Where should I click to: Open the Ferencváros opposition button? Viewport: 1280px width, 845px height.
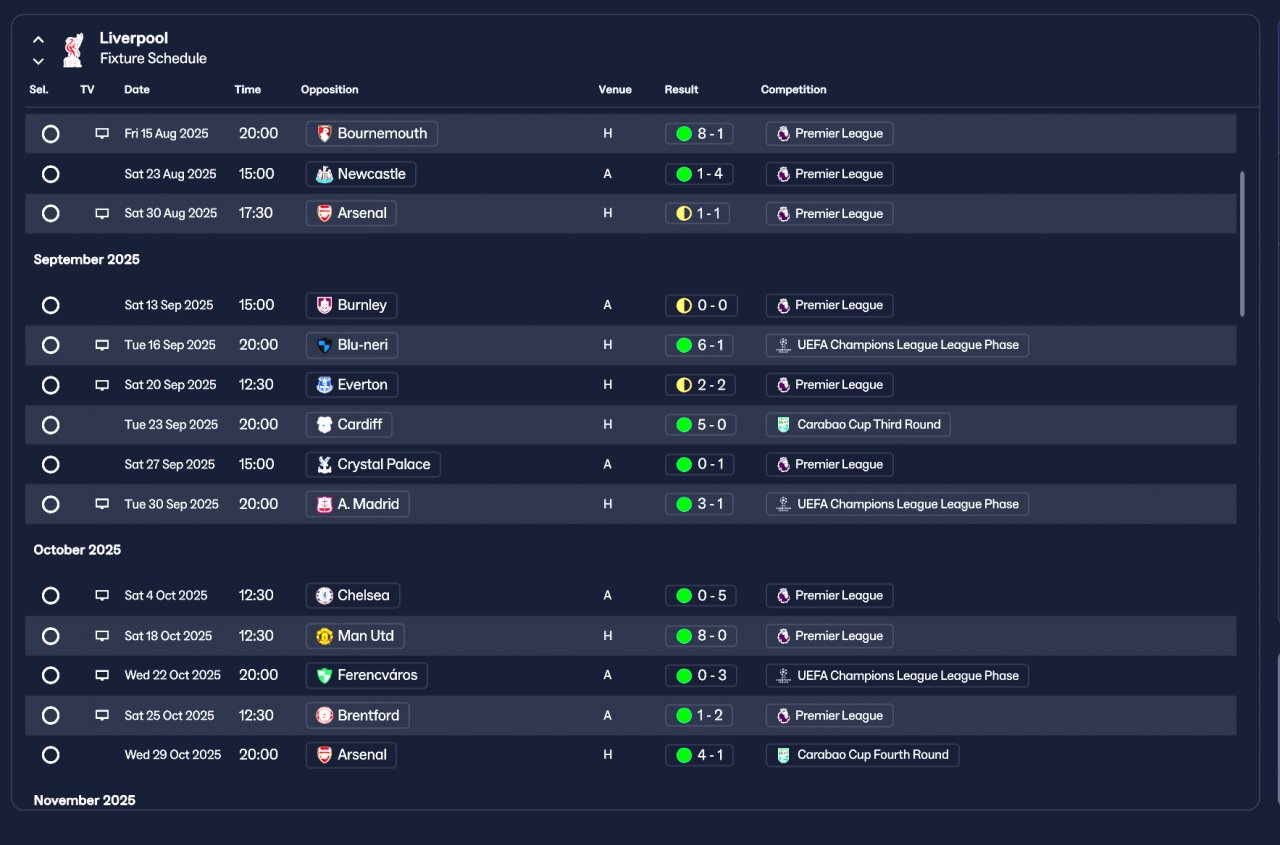(367, 676)
